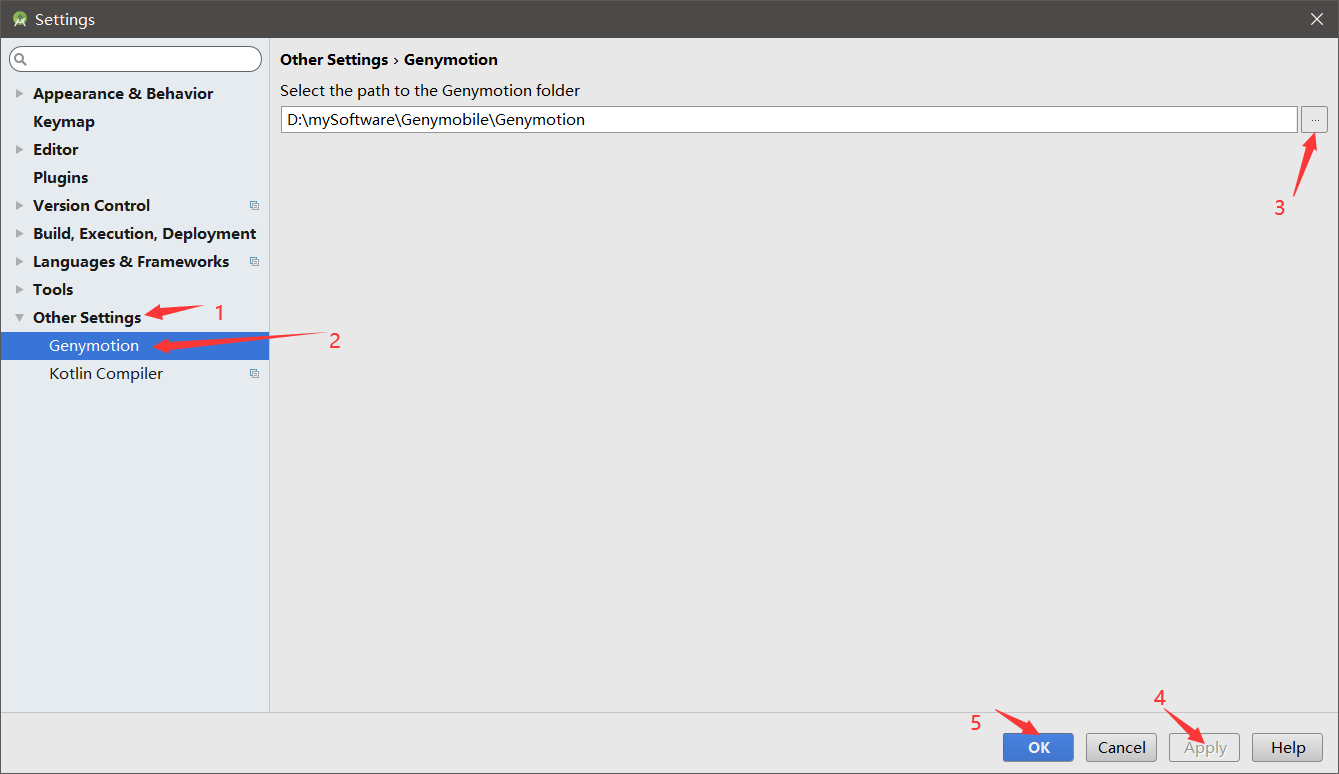Click the 'Other Settings › Genymotion' breadcrumb heading
The height and width of the screenshot is (774, 1339).
pos(389,59)
